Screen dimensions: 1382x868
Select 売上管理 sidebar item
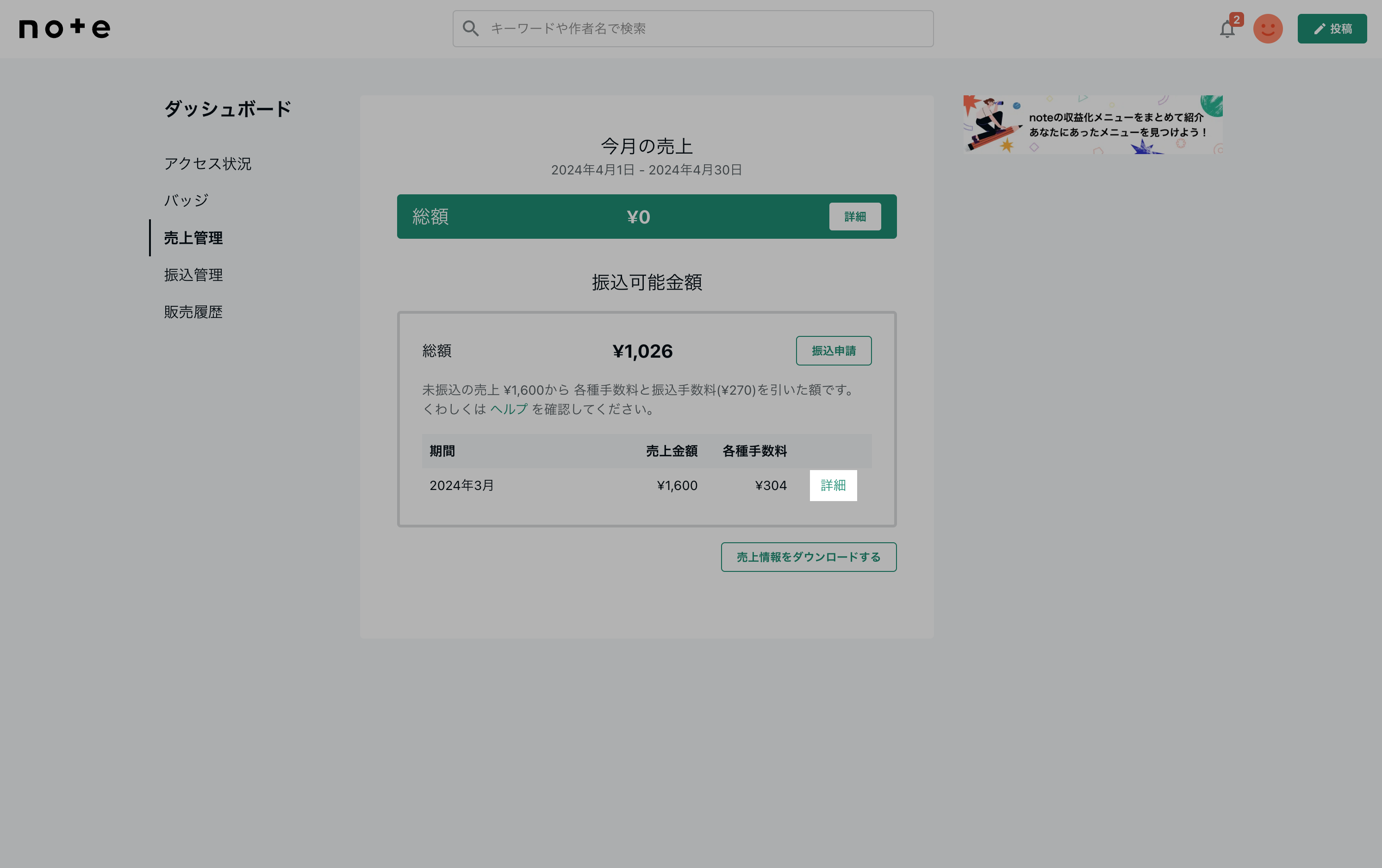(x=193, y=237)
